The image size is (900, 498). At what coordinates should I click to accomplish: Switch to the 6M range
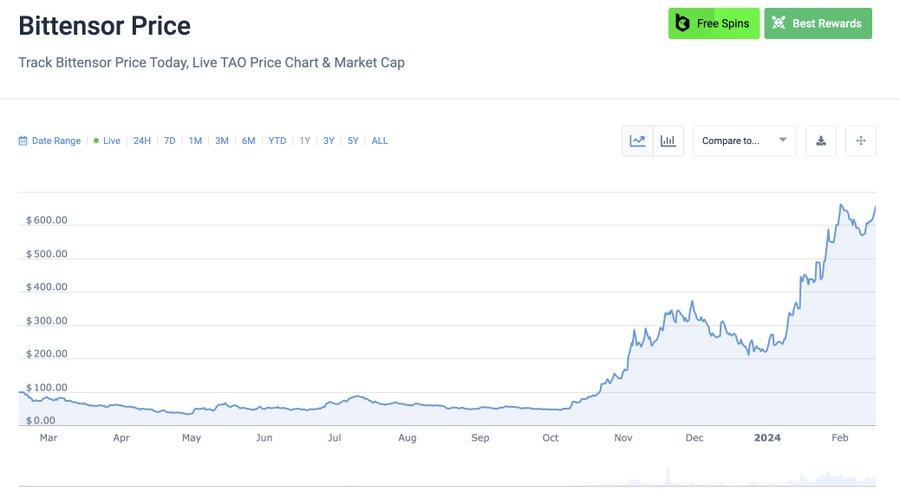(248, 141)
